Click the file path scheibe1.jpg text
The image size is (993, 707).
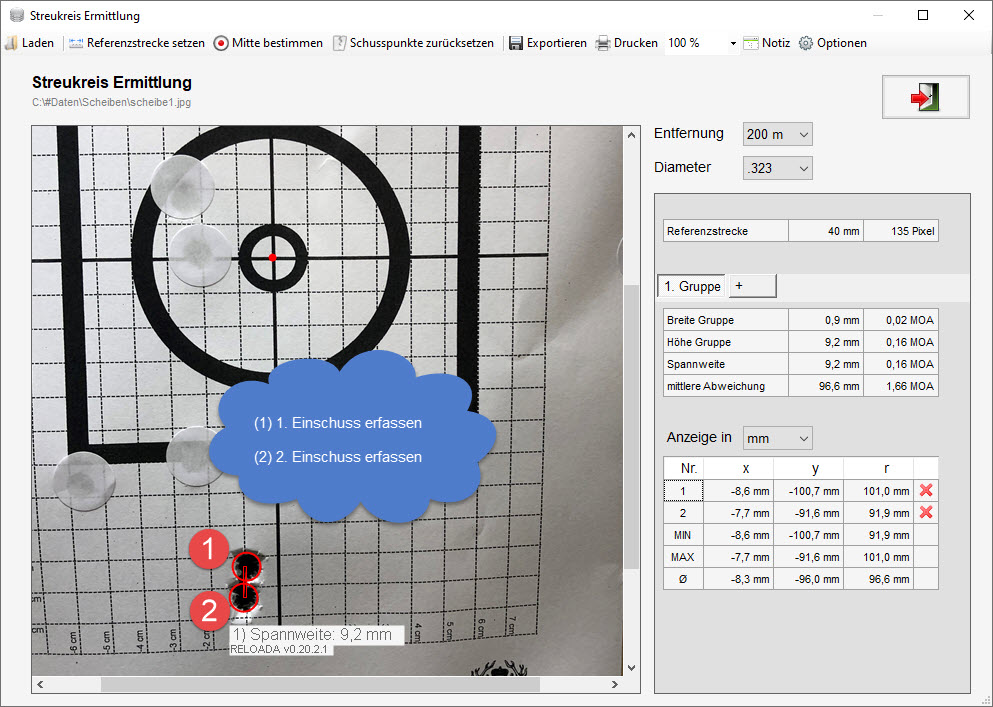click(111, 102)
